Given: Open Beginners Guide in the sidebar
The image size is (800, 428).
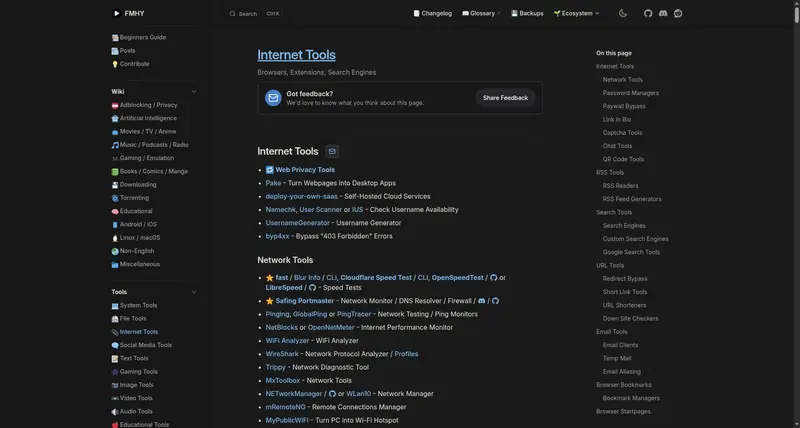Looking at the screenshot, I should point(139,37).
